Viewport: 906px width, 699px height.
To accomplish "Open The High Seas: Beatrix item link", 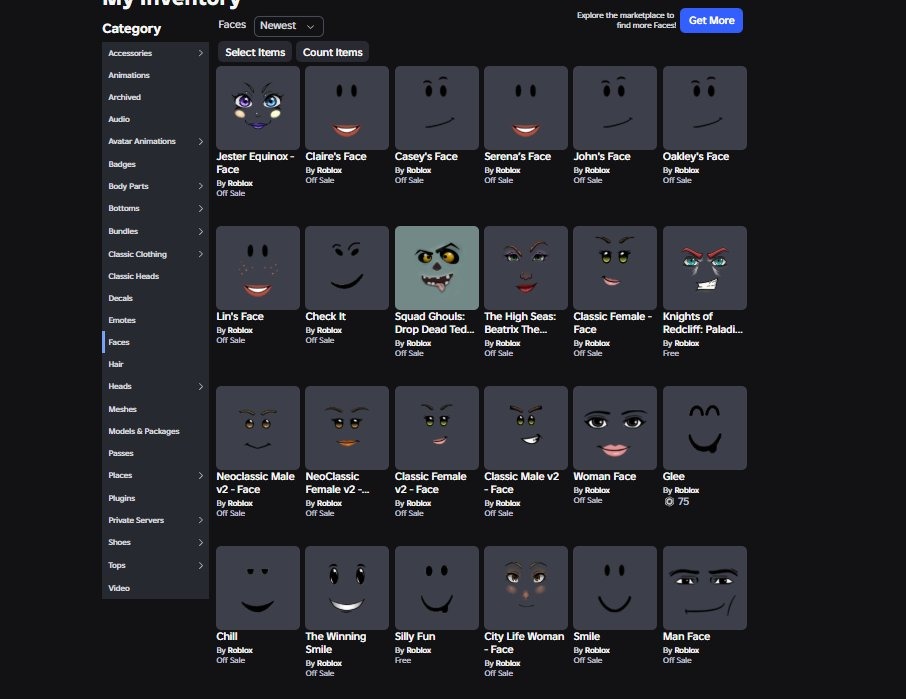I will [520, 323].
